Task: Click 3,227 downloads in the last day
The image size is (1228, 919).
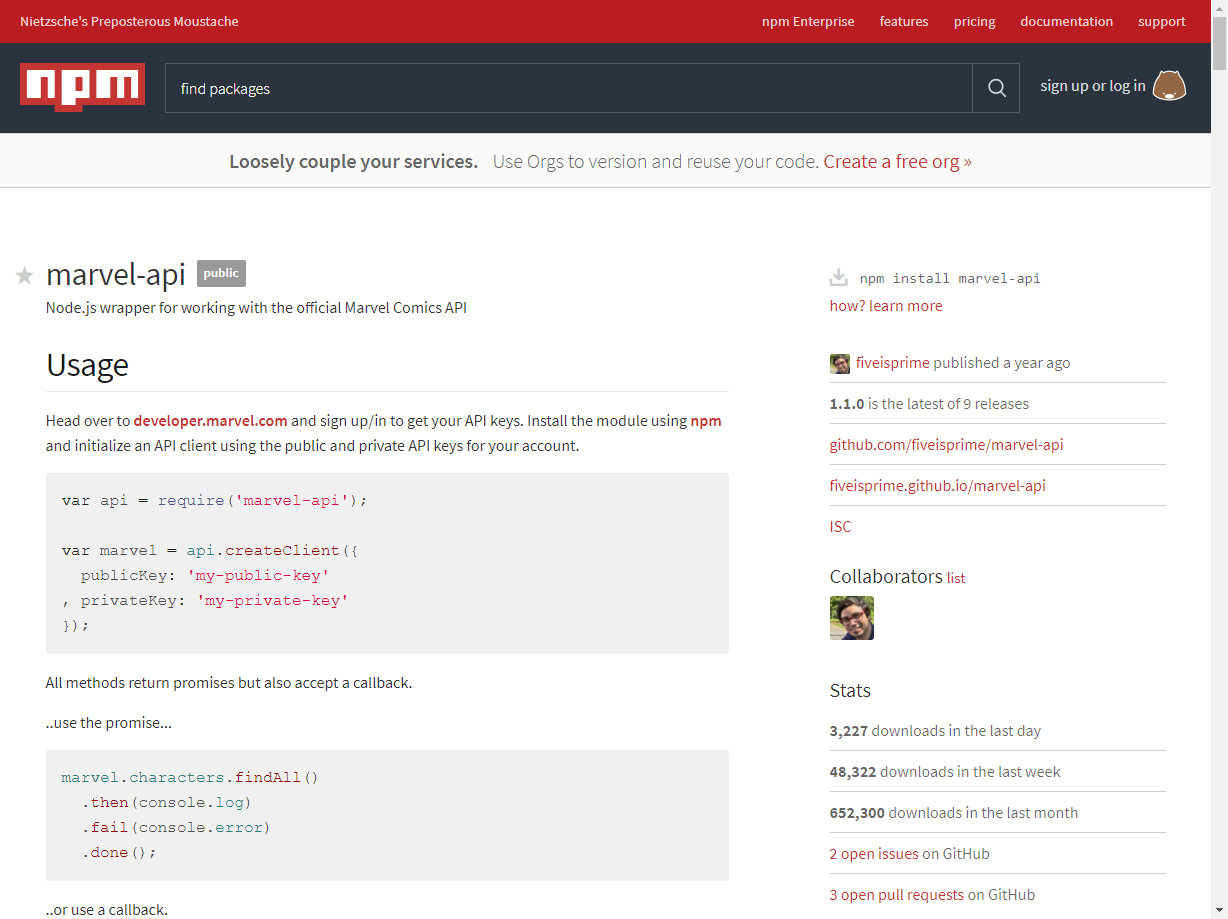Action: pos(935,731)
